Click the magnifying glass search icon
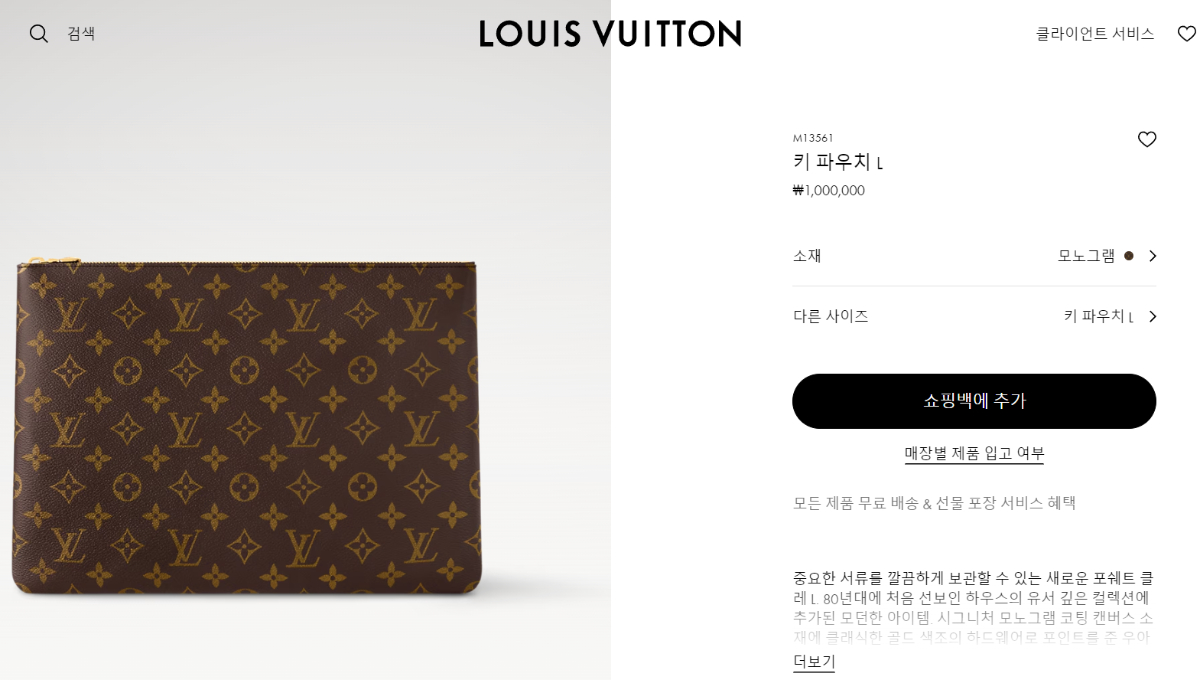 click(39, 34)
